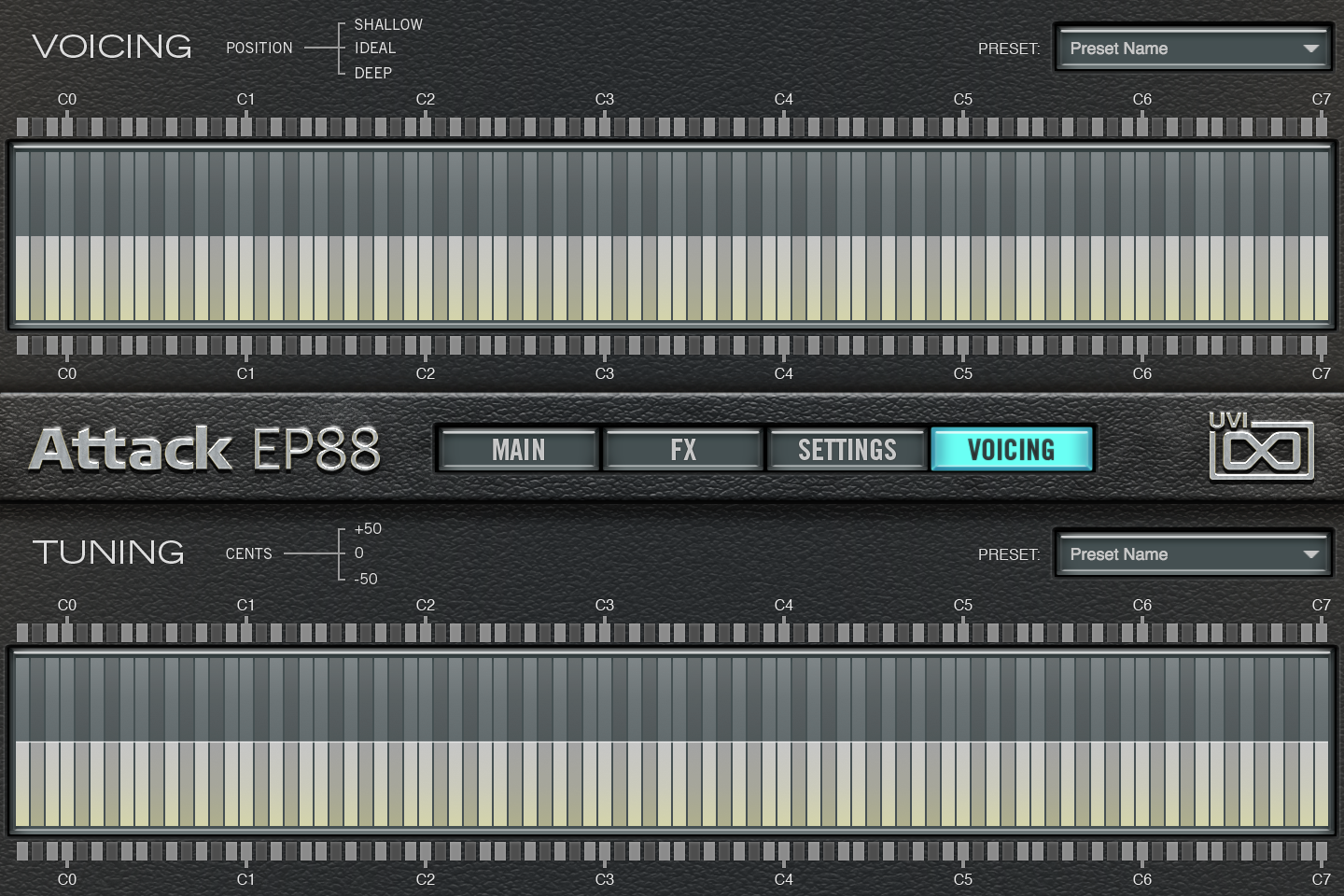Screen dimensions: 1344x896
Task: Click the C2 label above the Voicing graph
Action: coord(426,99)
